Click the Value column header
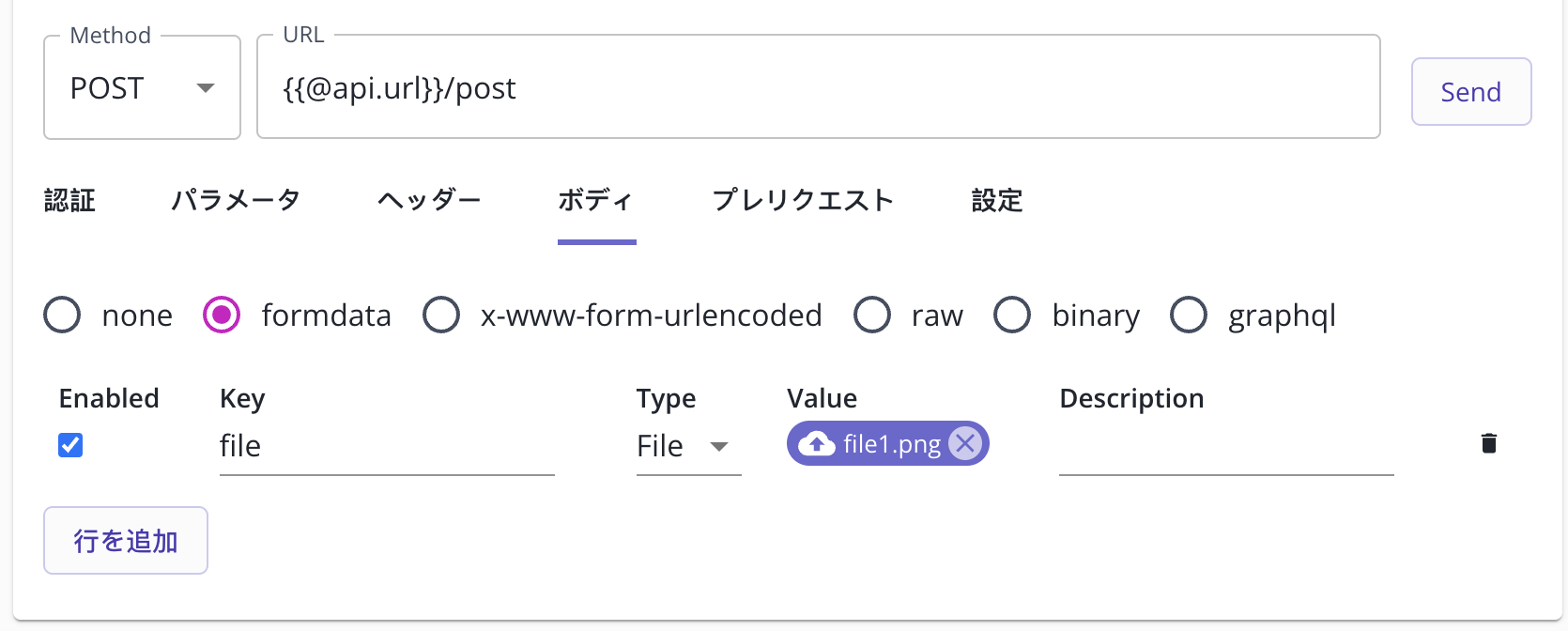The height and width of the screenshot is (631, 1568). (822, 398)
